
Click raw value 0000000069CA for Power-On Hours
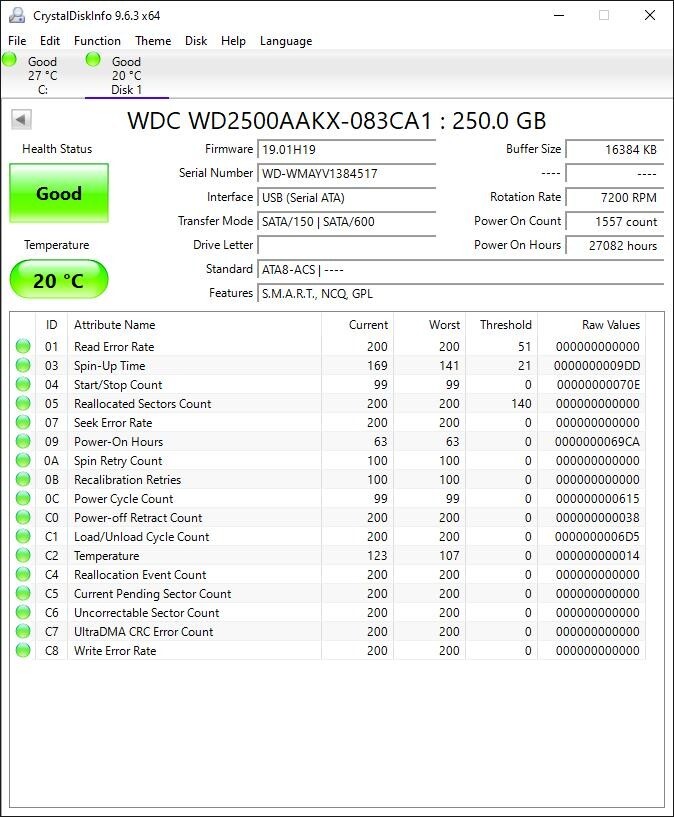pyautogui.click(x=597, y=442)
